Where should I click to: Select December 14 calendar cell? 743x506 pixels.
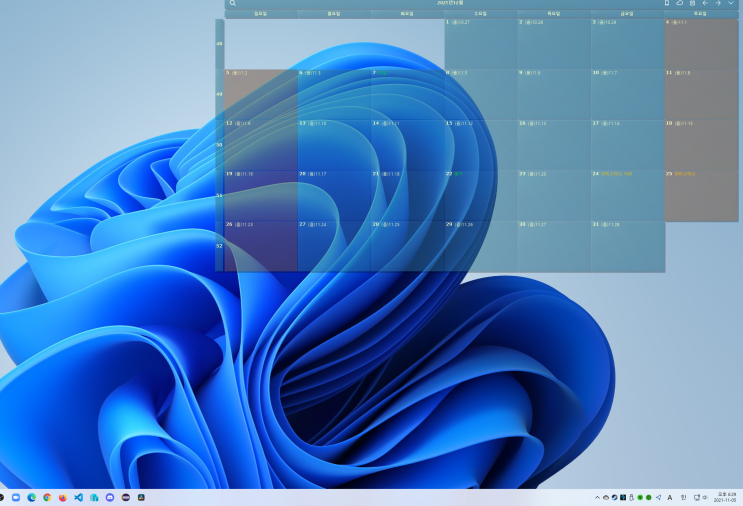coord(407,145)
